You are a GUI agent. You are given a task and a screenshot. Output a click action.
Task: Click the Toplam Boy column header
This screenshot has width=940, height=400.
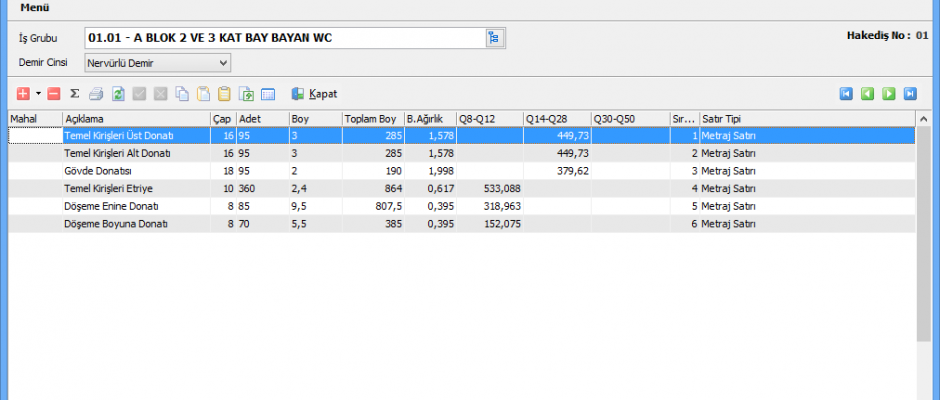pos(372,119)
